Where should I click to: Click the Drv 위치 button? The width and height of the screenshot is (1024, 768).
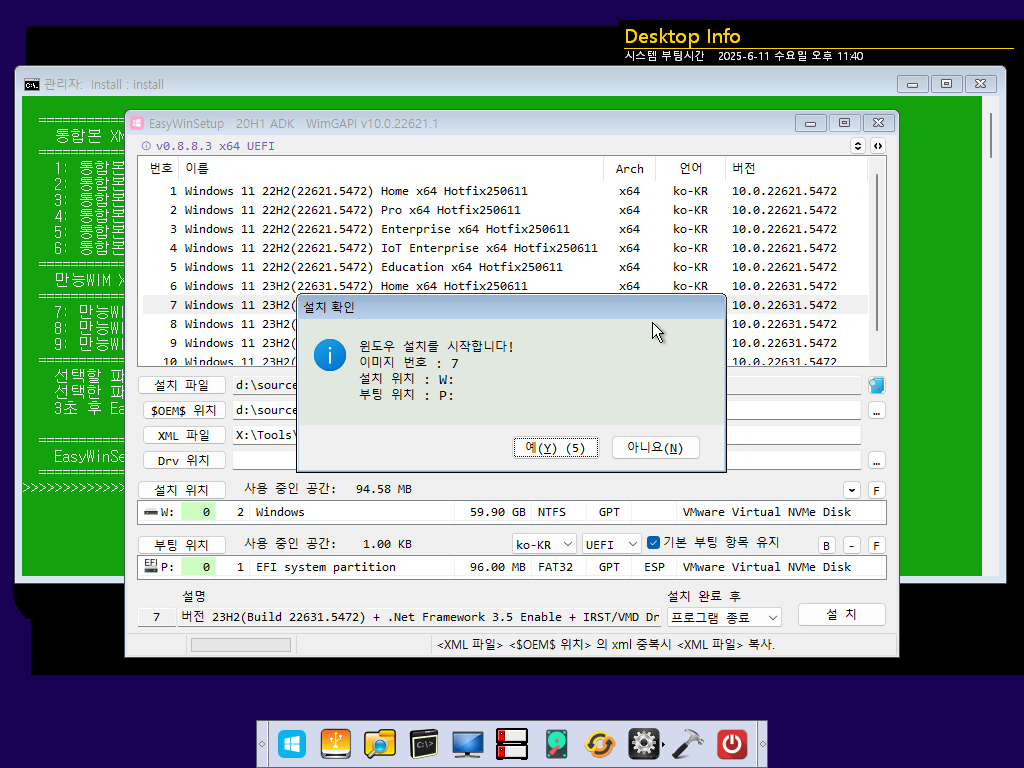184,460
